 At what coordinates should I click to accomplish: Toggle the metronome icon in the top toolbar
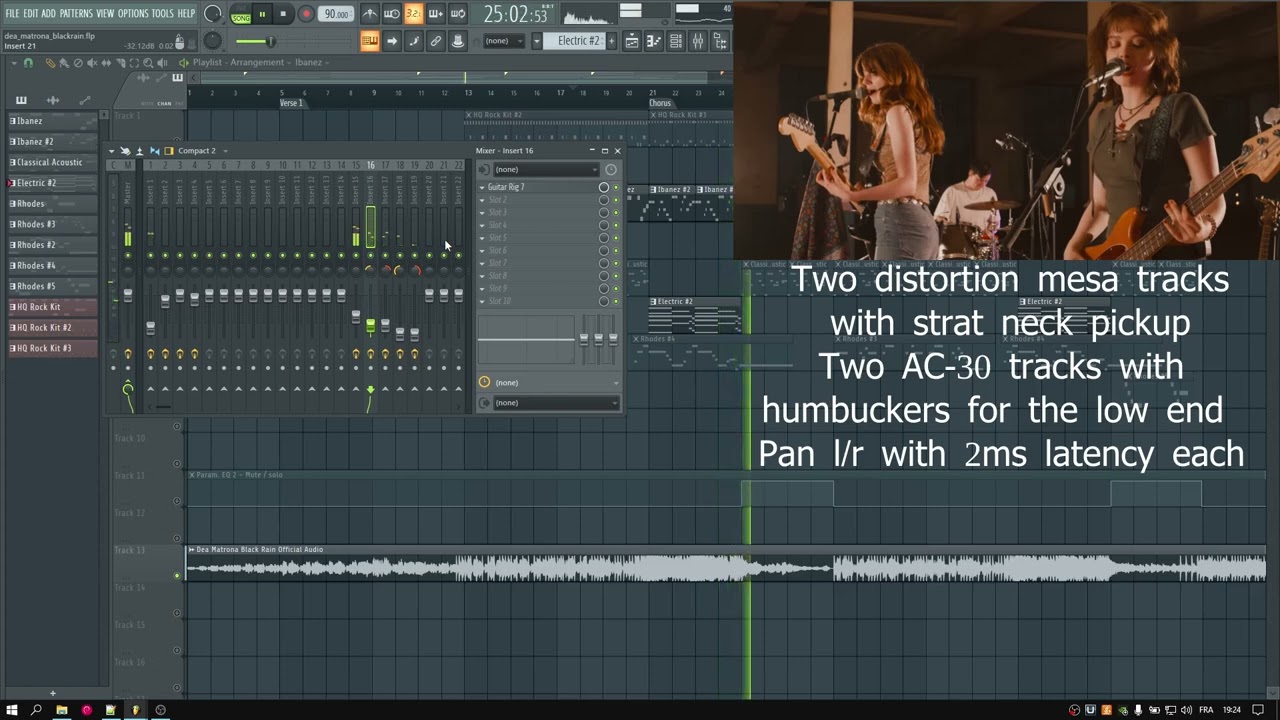click(369, 14)
